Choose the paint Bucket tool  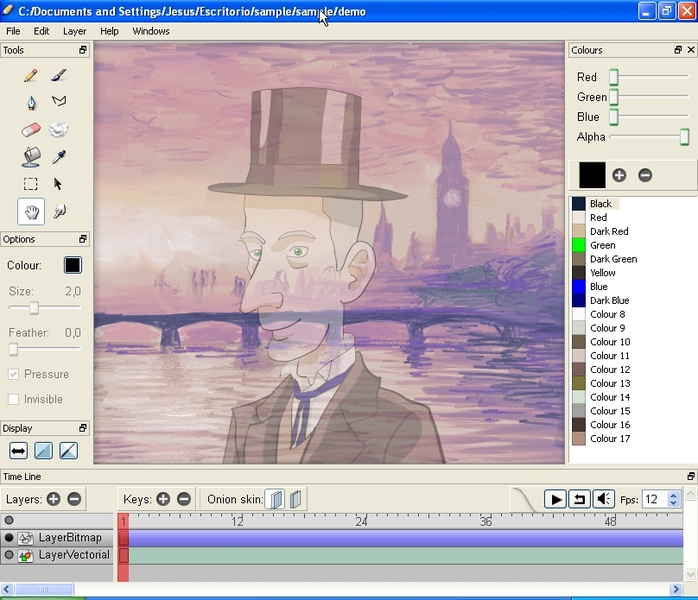[x=31, y=156]
